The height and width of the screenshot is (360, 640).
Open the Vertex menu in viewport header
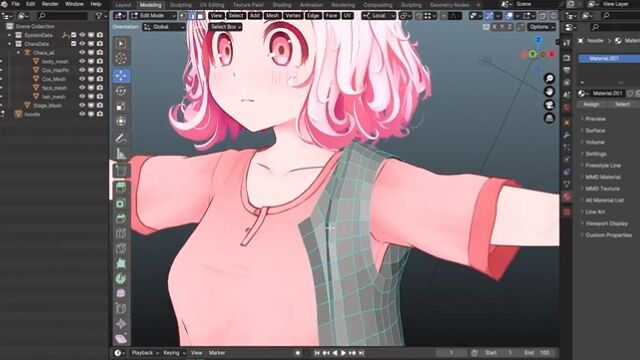(293, 16)
